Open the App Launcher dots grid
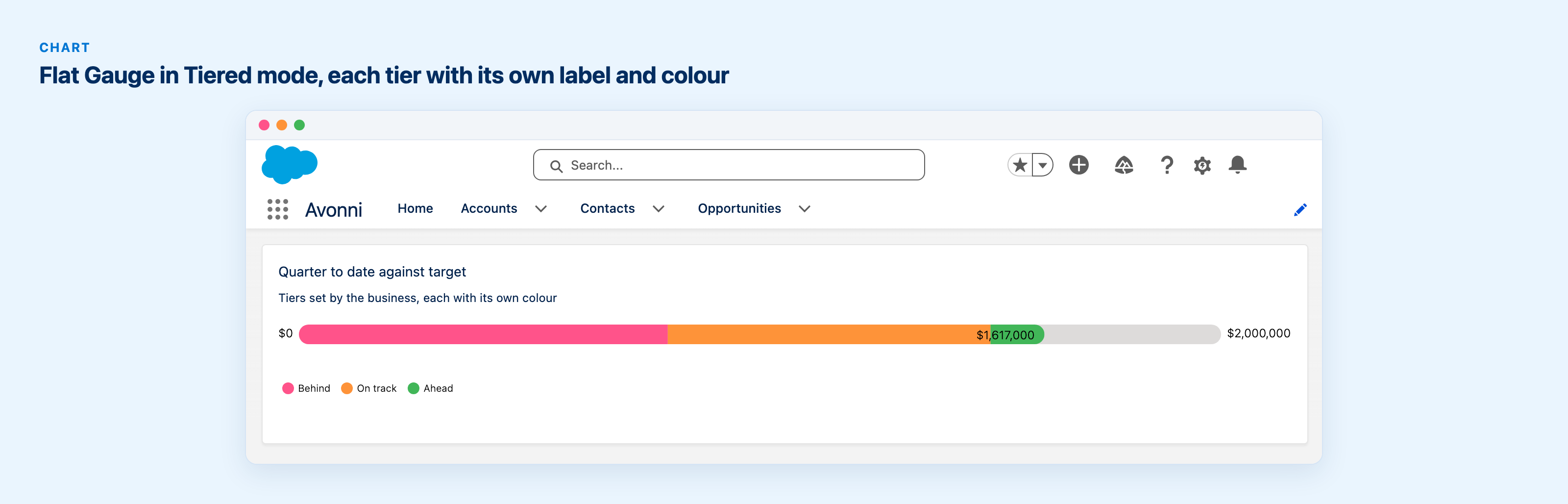Image resolution: width=1568 pixels, height=504 pixels. [x=277, y=209]
